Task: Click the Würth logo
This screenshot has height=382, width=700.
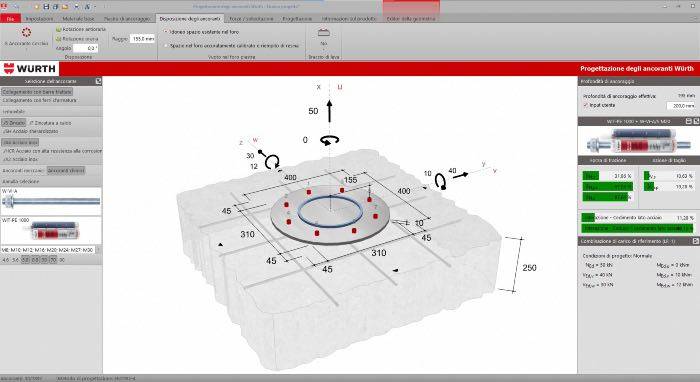Action: [30, 69]
